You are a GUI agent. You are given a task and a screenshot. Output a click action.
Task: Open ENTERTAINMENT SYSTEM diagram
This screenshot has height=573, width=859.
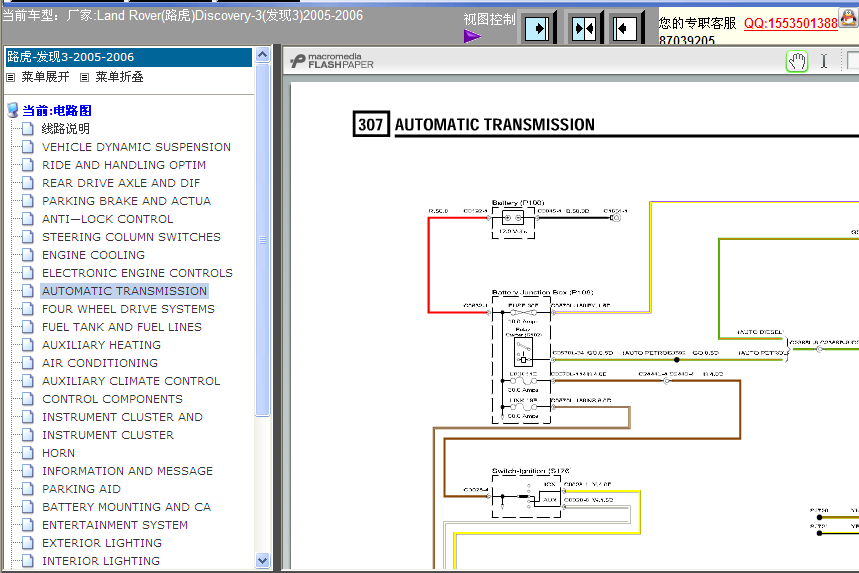coord(115,525)
